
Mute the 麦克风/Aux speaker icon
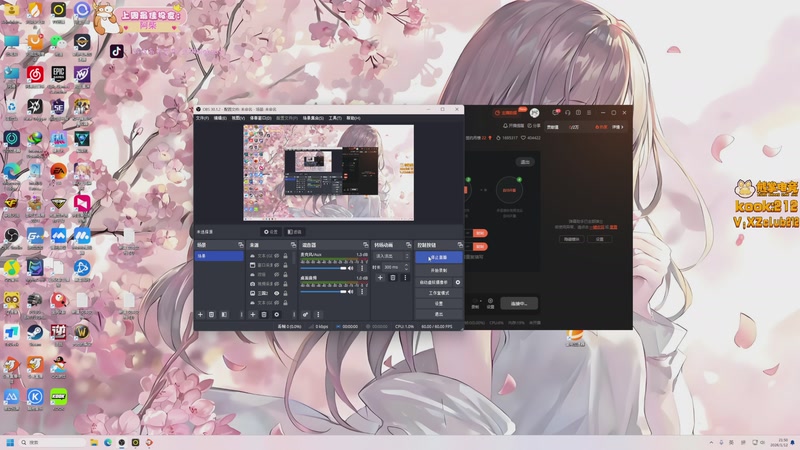pos(351,268)
